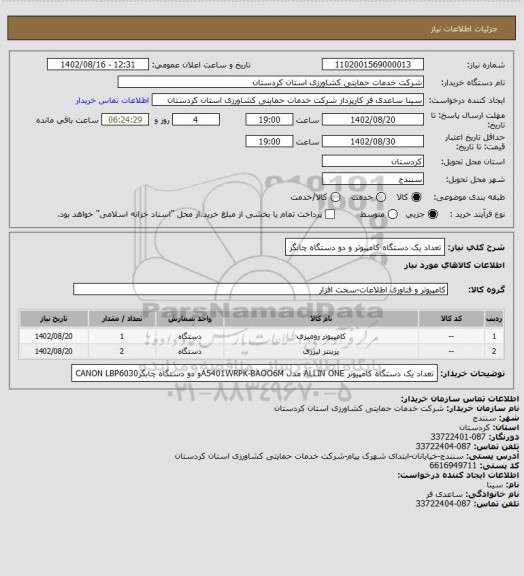The height and width of the screenshot is (576, 524).
Task: Click the response deadline date 1402/08/20 field
Action: pyautogui.click(x=373, y=120)
